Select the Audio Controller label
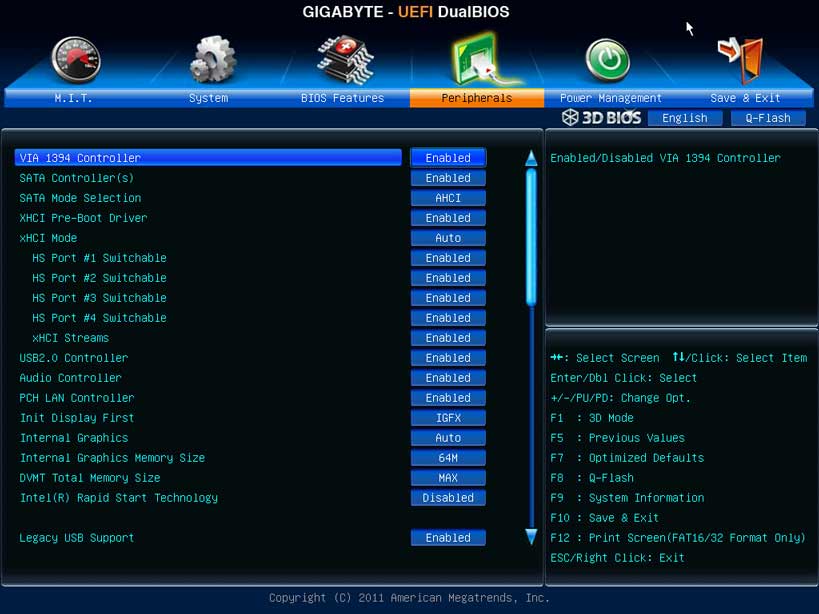 point(71,377)
